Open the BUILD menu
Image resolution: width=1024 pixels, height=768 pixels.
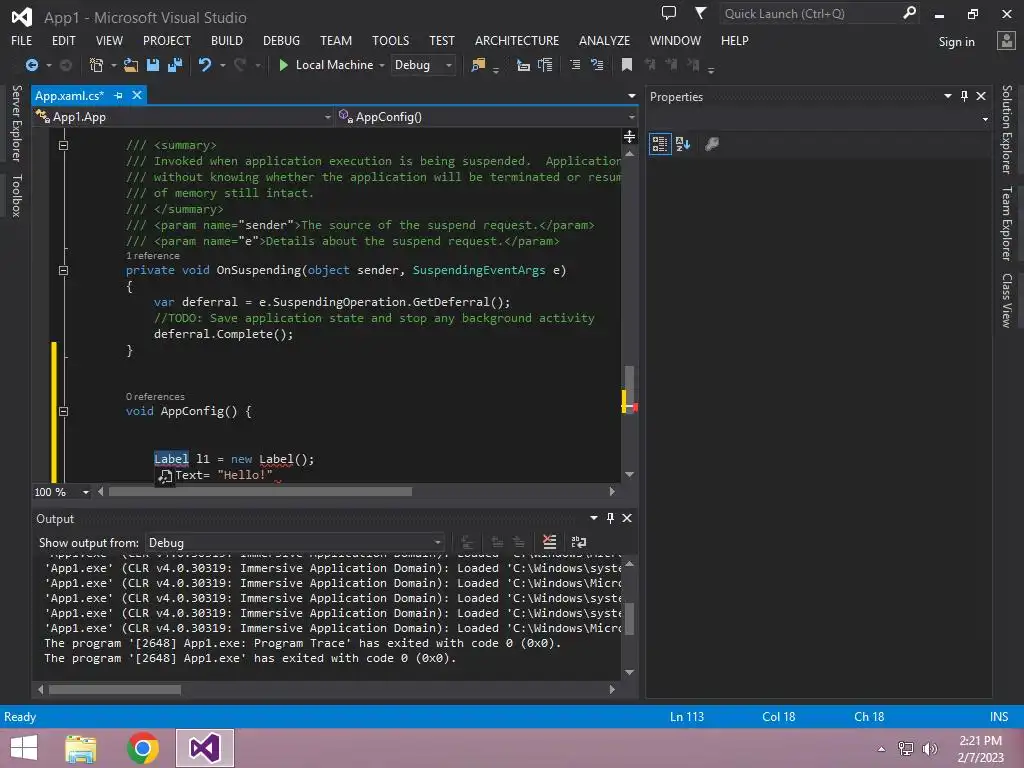[227, 40]
